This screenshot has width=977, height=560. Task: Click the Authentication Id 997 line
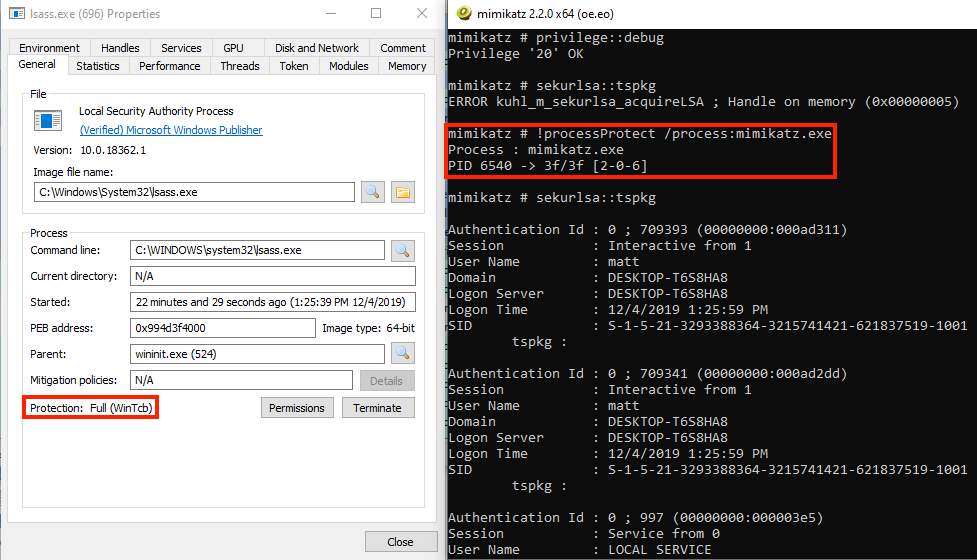point(636,517)
